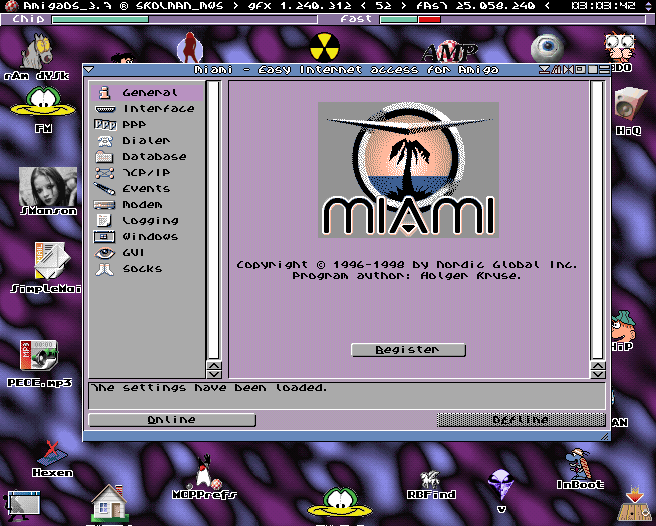
Task: Select the HiQ speaker icon
Action: coord(629,111)
